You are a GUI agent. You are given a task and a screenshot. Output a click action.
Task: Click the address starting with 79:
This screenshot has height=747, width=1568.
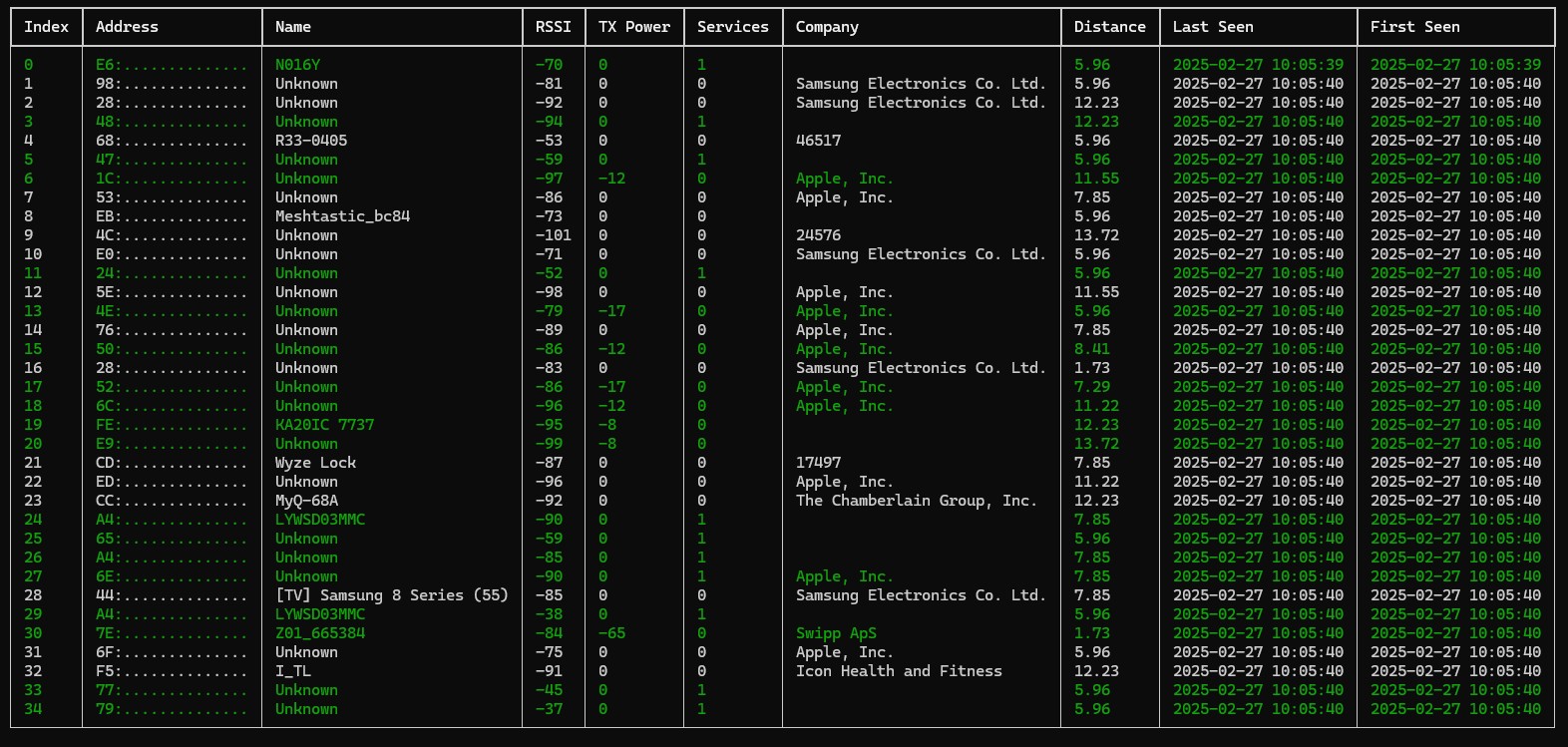(x=172, y=709)
